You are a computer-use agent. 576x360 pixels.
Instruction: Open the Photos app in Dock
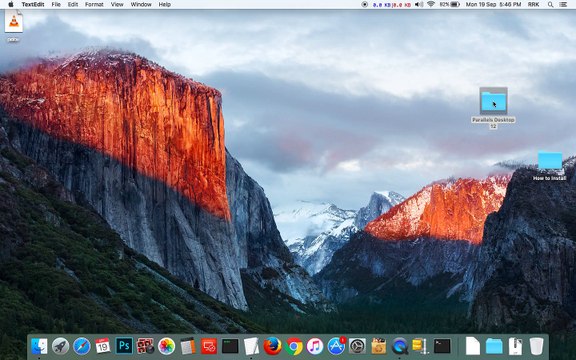pyautogui.click(x=166, y=346)
